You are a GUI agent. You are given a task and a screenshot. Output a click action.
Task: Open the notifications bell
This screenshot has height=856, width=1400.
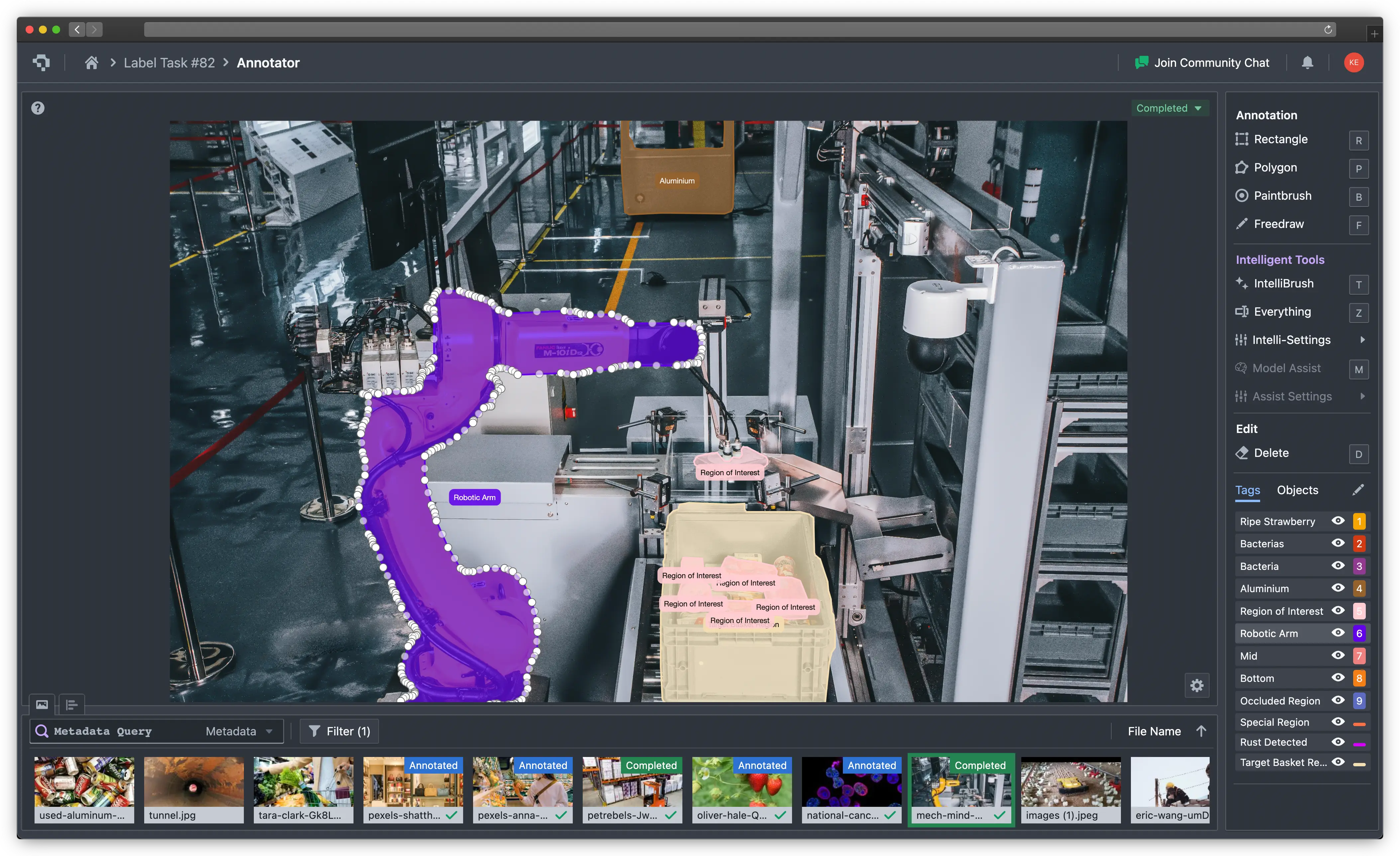pyautogui.click(x=1307, y=62)
